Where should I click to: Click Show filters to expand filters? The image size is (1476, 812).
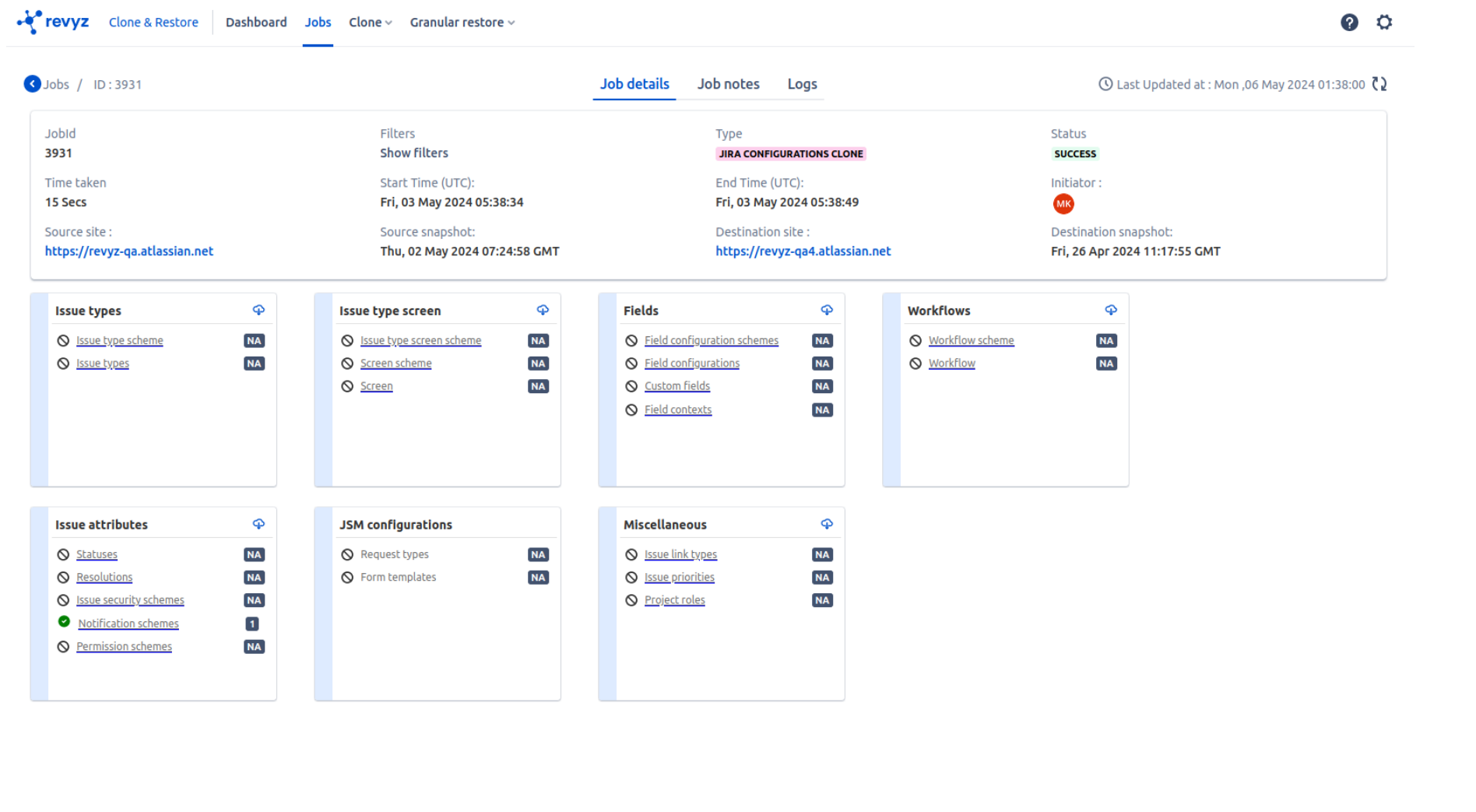coord(413,153)
